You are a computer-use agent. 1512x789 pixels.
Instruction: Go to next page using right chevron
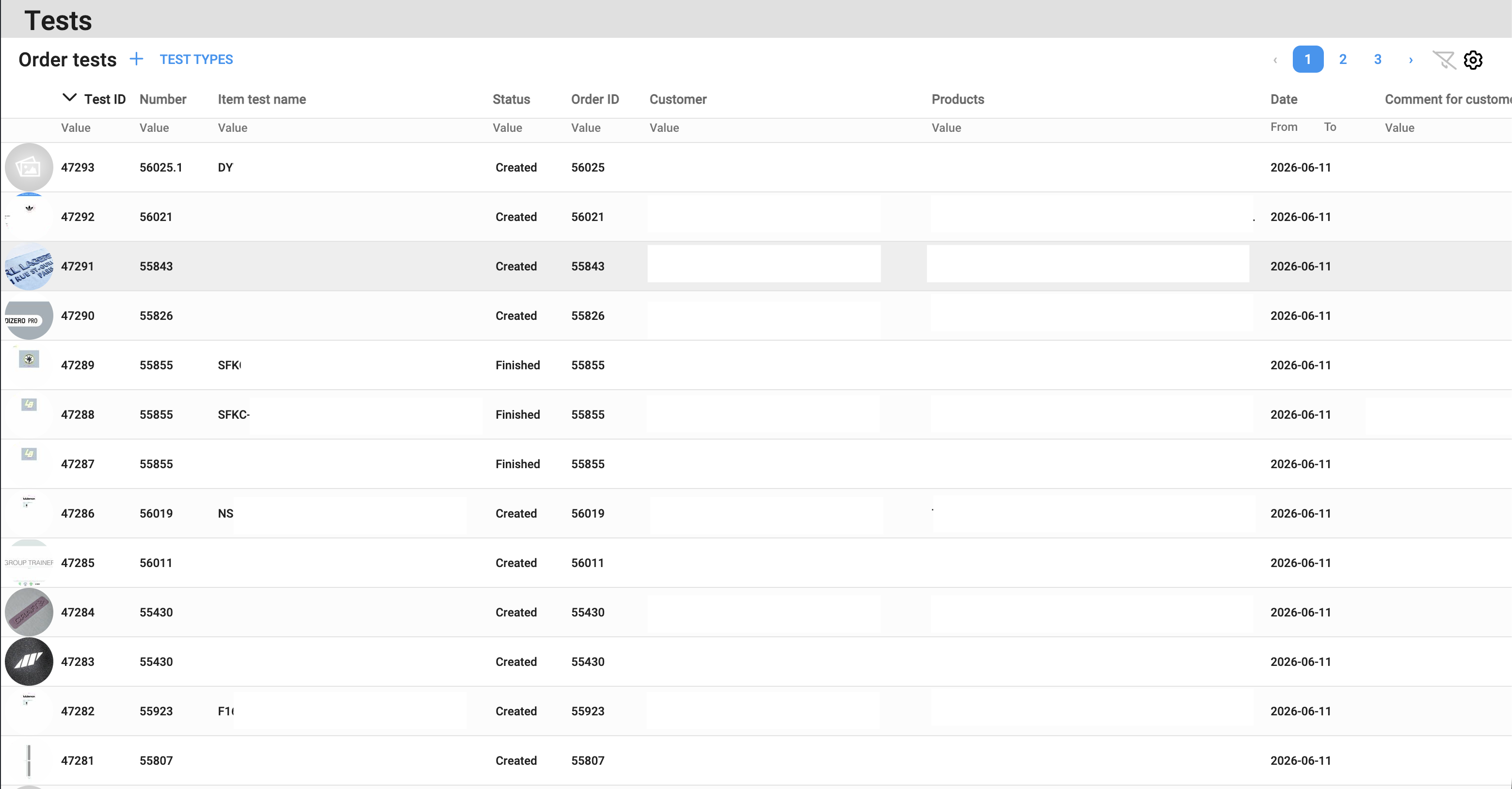(1411, 60)
